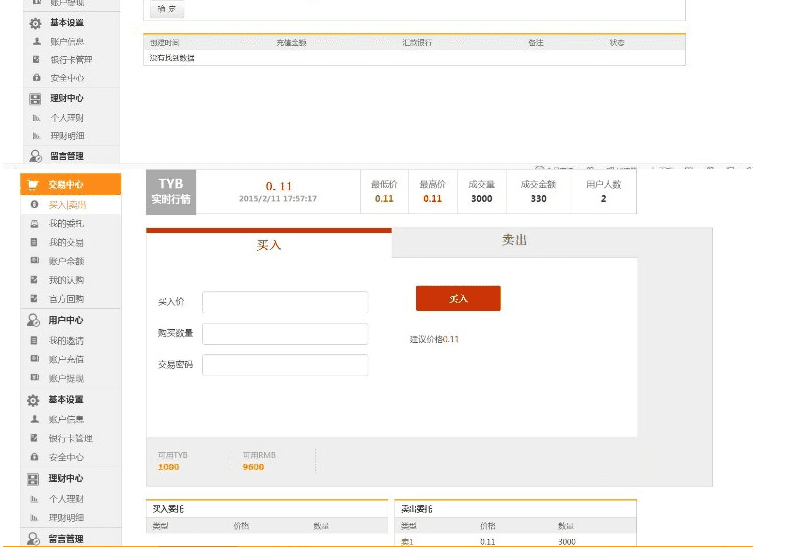Open 官方回购 in the sidebar
The height and width of the screenshot is (547, 791).
pos(67,300)
